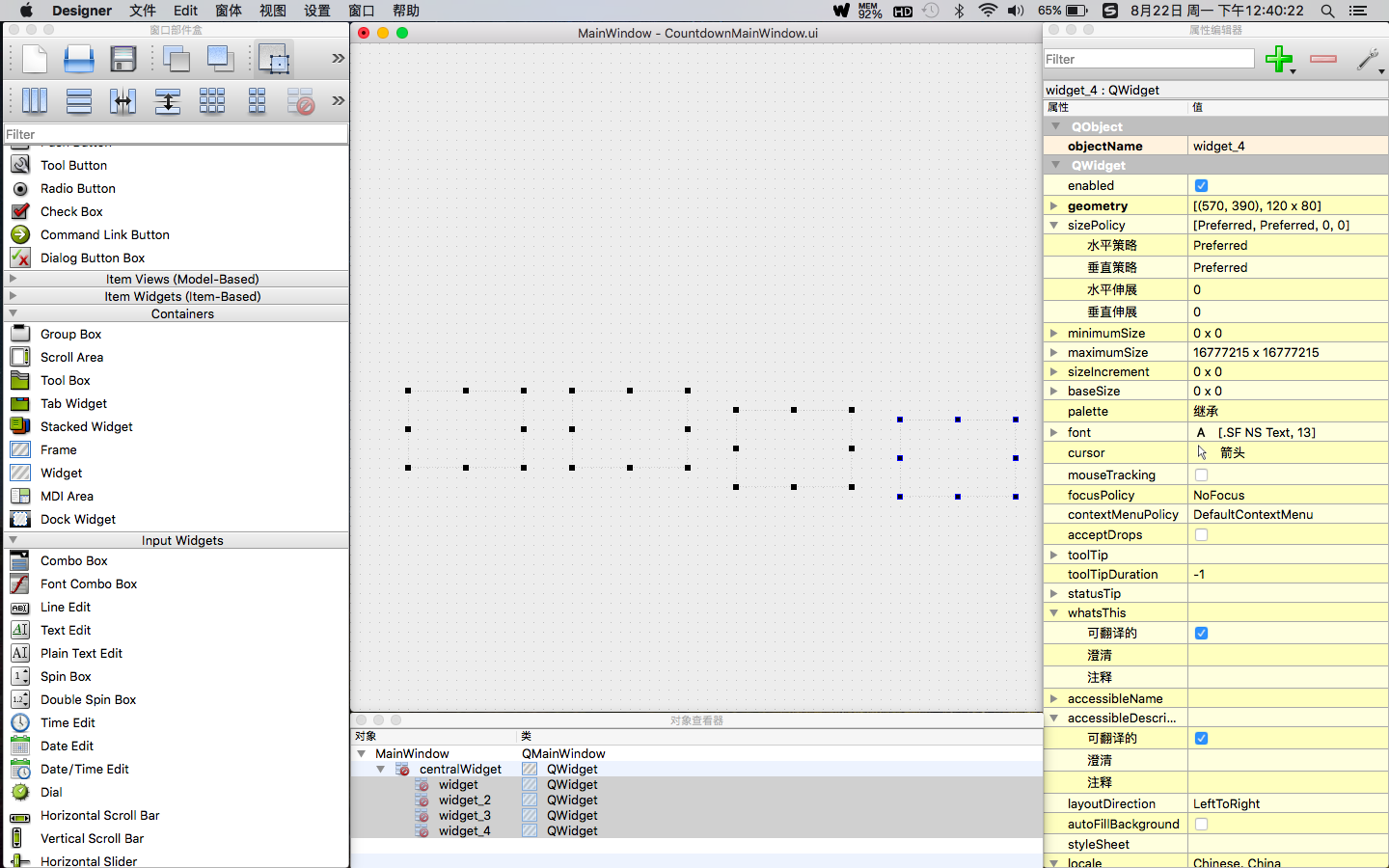The image size is (1389, 868).
Task: Click the Bring to Front toolbar icon
Action: [220, 59]
